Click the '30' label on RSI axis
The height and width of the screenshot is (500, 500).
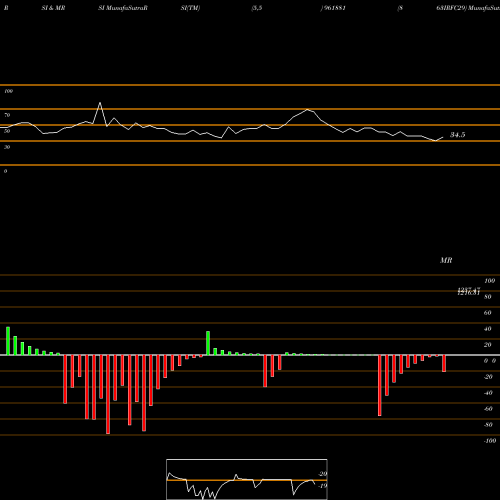[7, 147]
